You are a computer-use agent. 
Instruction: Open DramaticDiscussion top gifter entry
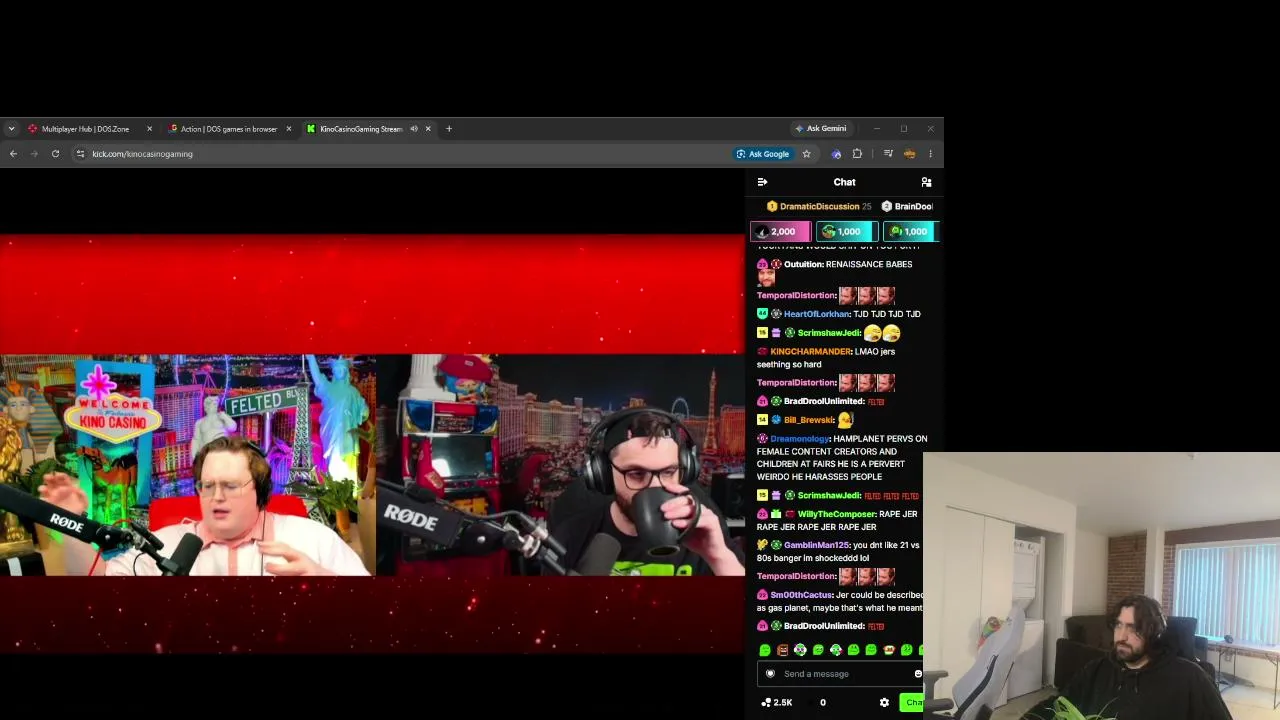pos(818,206)
